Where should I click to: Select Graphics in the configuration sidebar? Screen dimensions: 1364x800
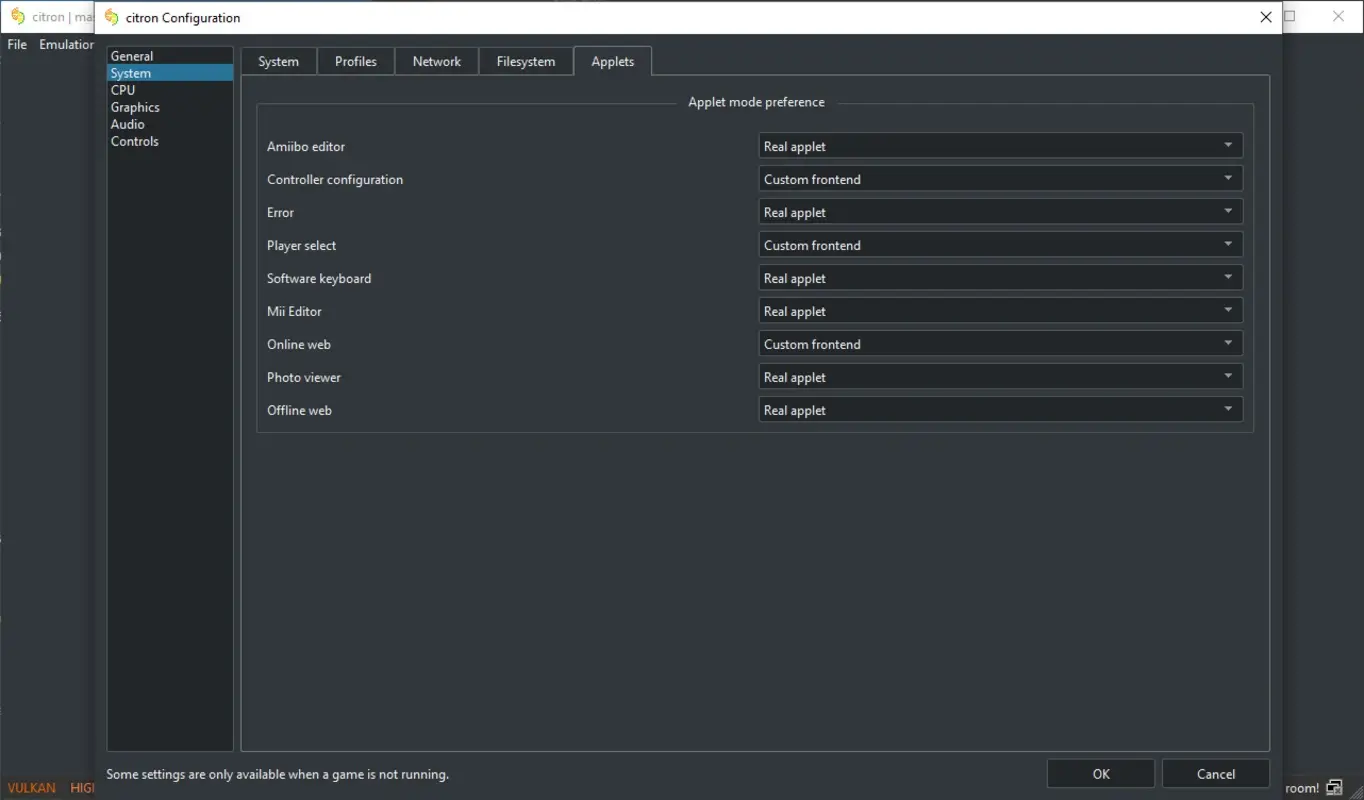(135, 107)
